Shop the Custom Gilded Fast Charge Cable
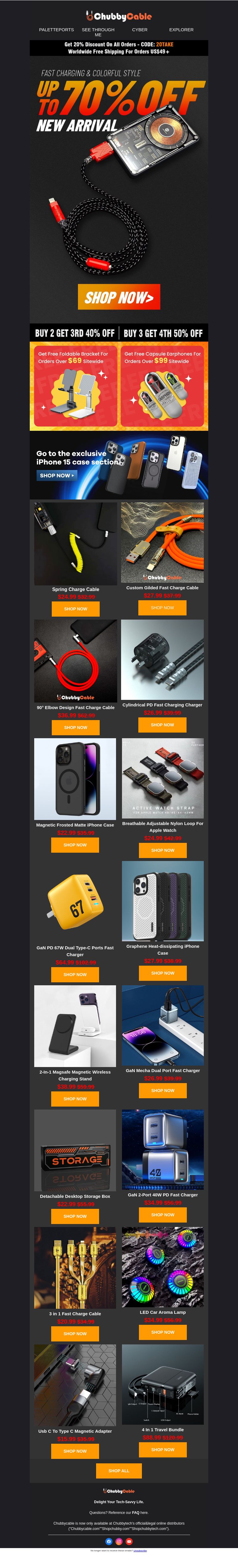Screen dimensions: 238x1568 (x=162, y=607)
